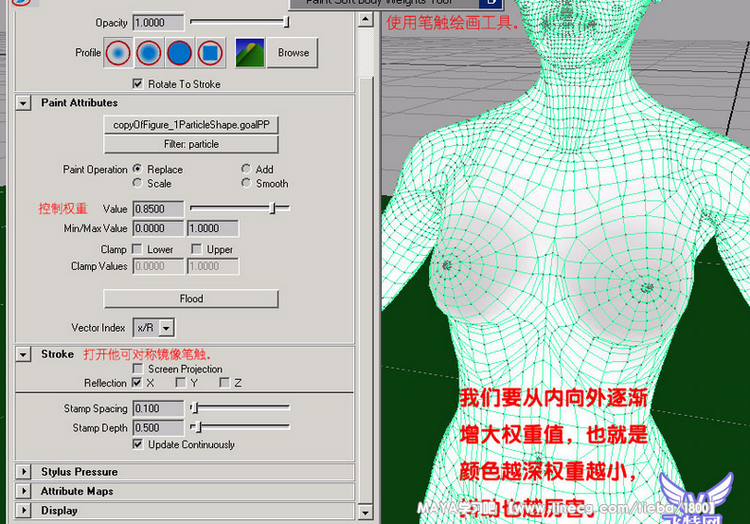Viewport: 750px width, 524px height.
Task: Toggle Rotate To Stroke checkbox
Action: (138, 84)
